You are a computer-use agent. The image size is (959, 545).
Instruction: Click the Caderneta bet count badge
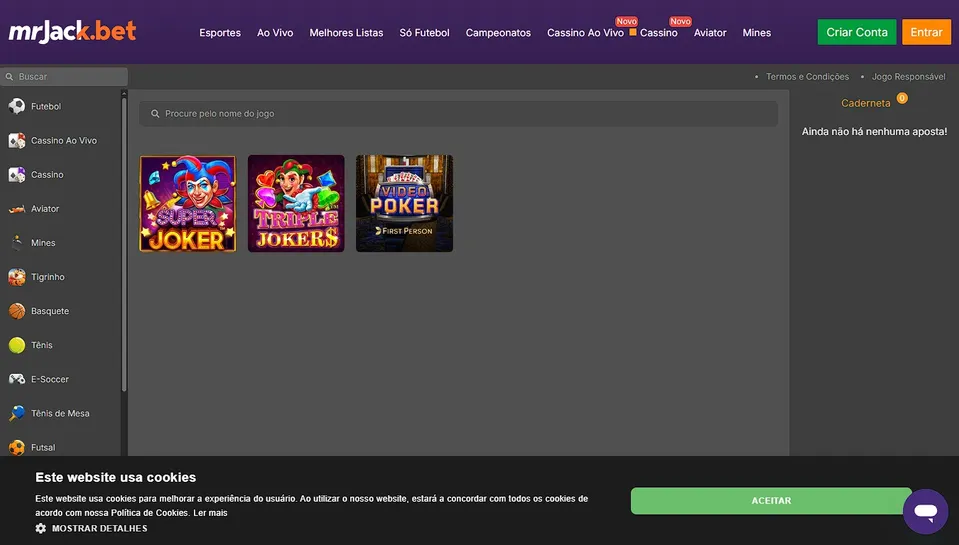902,98
